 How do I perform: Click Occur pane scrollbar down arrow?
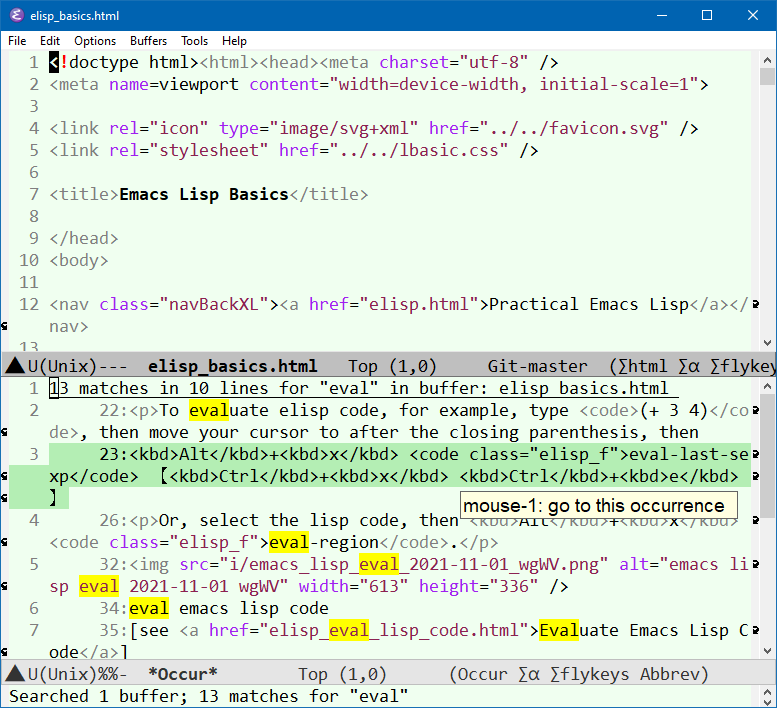[768, 651]
